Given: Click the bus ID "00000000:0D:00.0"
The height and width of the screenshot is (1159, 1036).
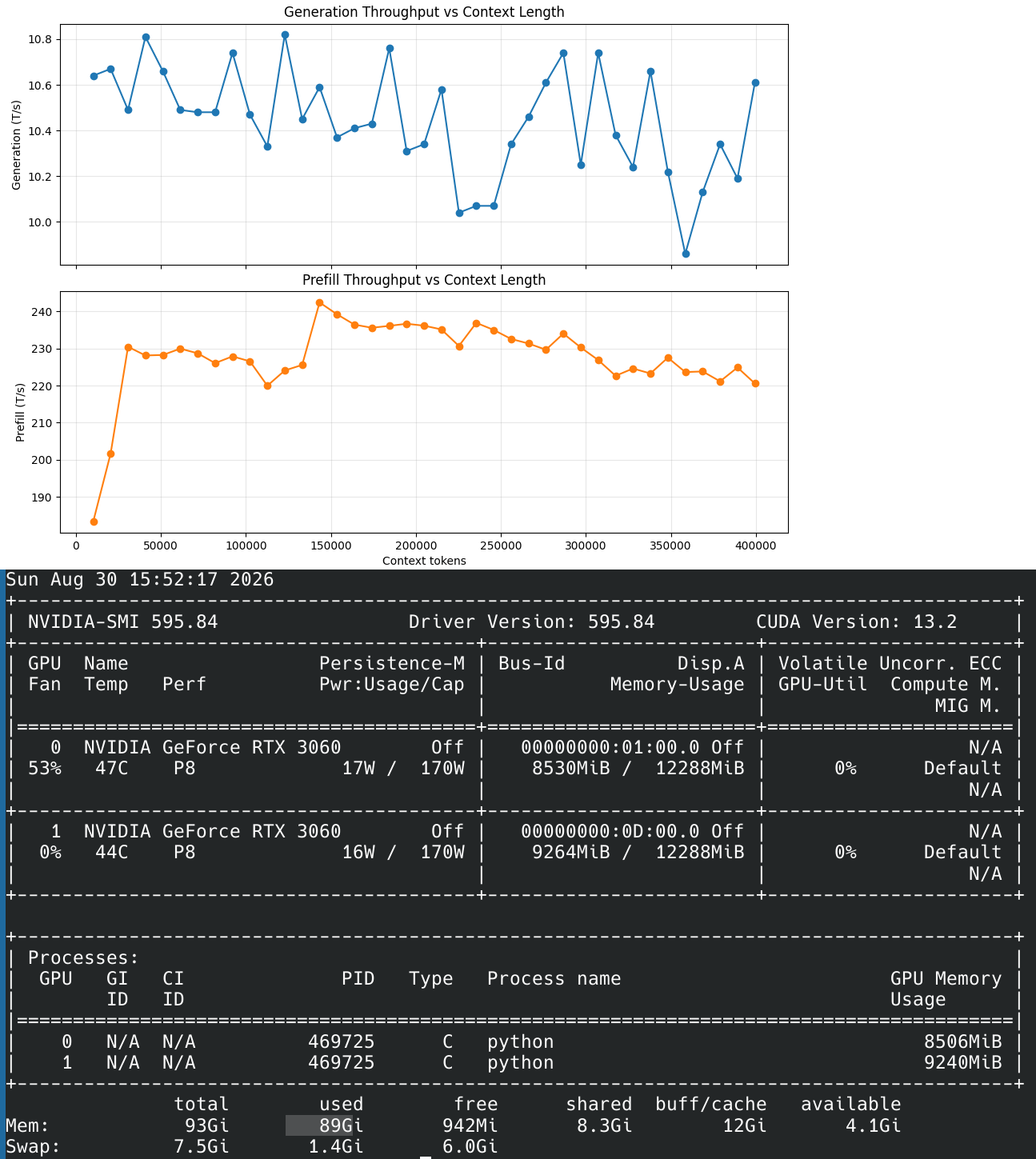Looking at the screenshot, I should (610, 832).
